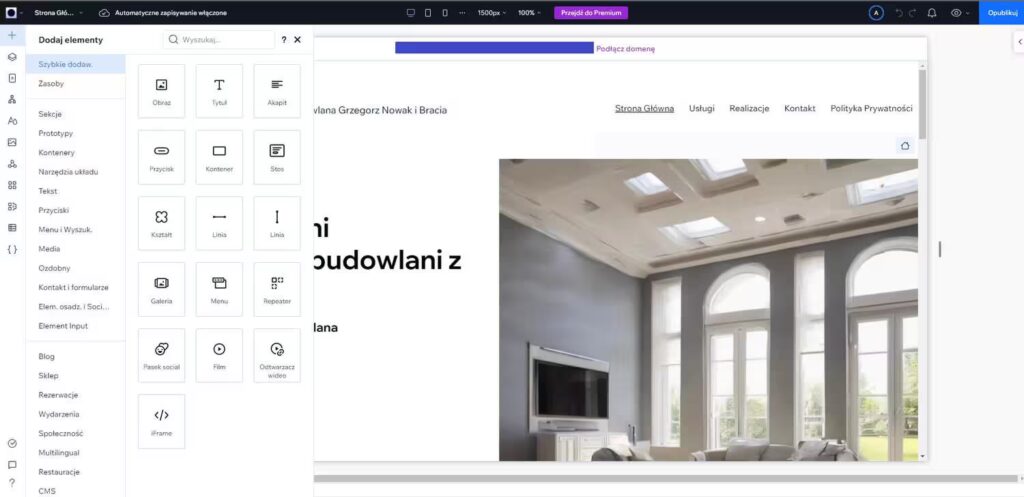Open the four-squares apps icon in left sidebar
This screenshot has height=497, width=1024.
click(x=12, y=185)
